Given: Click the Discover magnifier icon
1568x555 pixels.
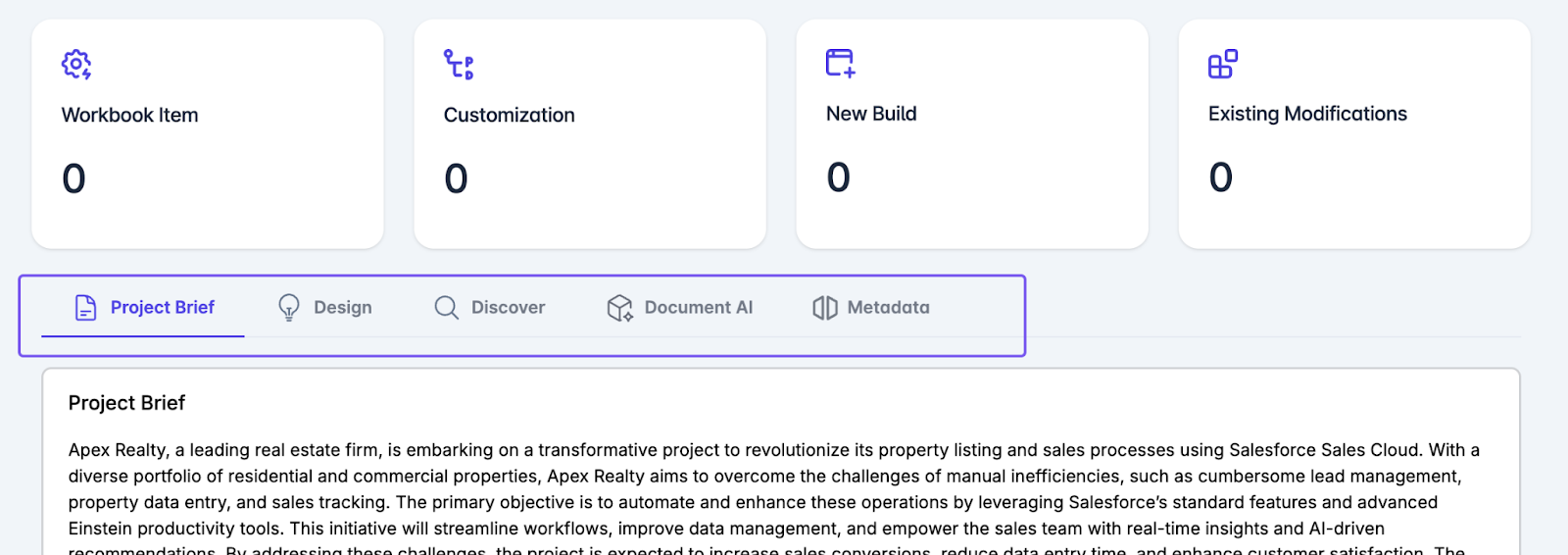Looking at the screenshot, I should click(x=447, y=308).
